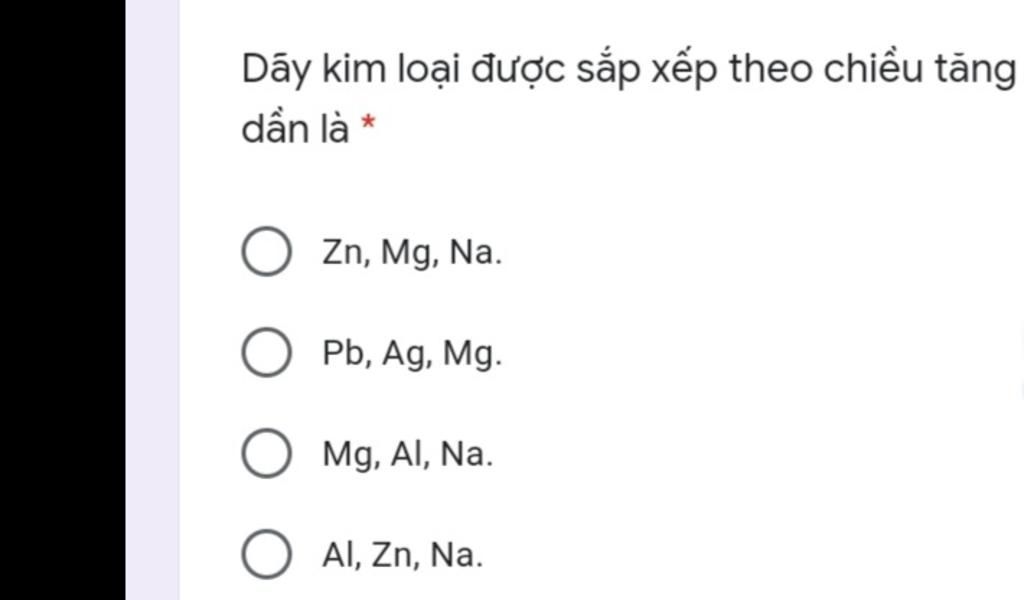Click the 'Al, Zn, Na.' option text
Screen dimensions: 1024x600
coord(402,554)
